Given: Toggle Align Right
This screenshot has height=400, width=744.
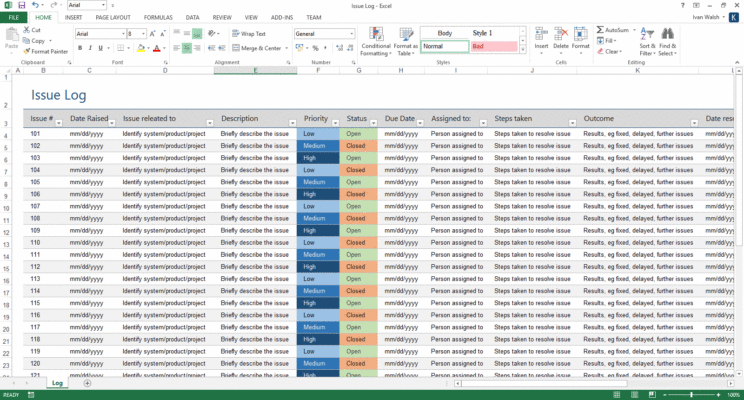Looking at the screenshot, I should pos(197,48).
